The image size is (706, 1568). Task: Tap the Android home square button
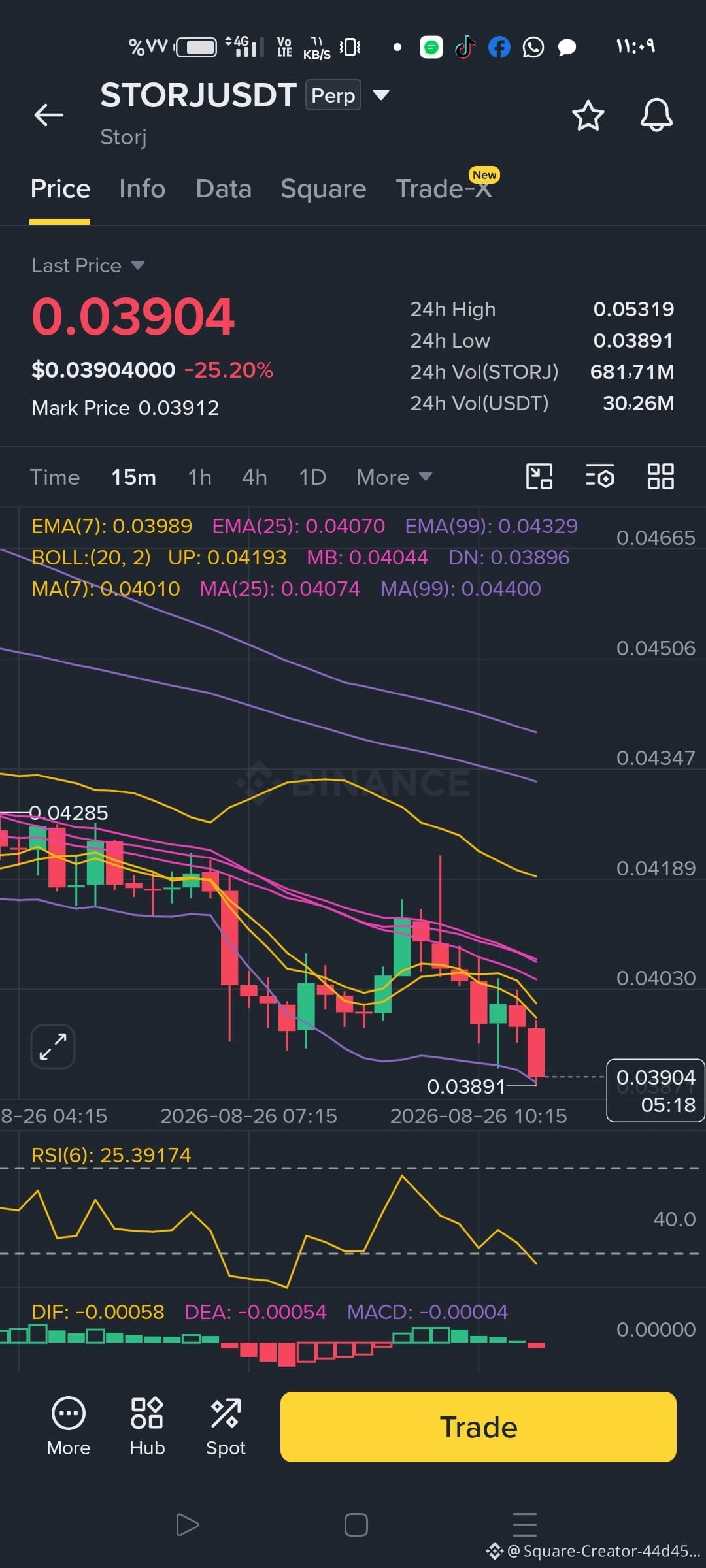356,1525
